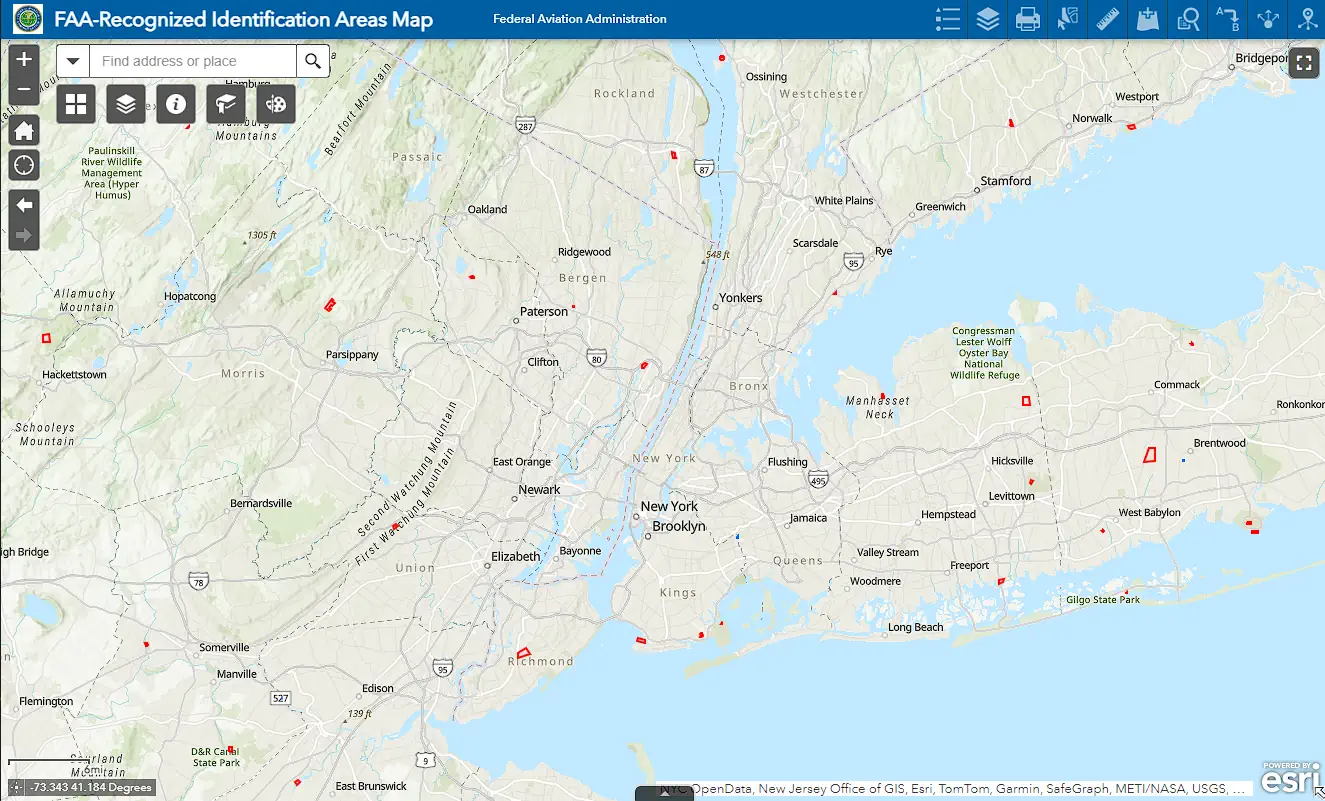Launch the Directions A-to-B tool

click(1227, 19)
